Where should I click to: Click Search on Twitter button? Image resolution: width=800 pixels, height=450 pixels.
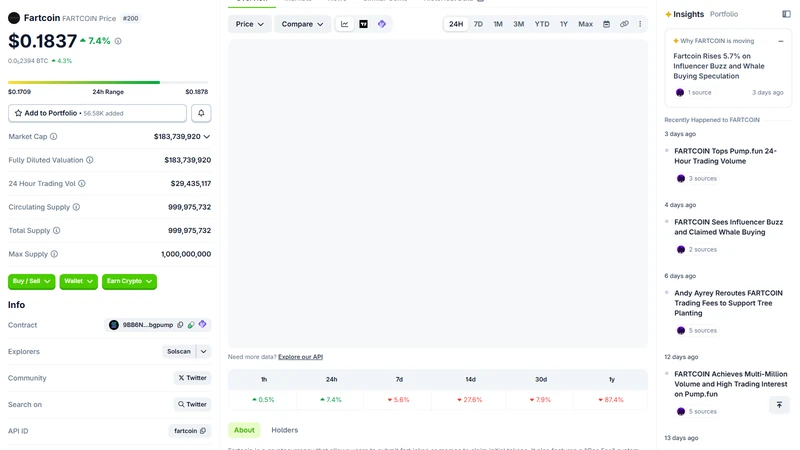[192, 405]
